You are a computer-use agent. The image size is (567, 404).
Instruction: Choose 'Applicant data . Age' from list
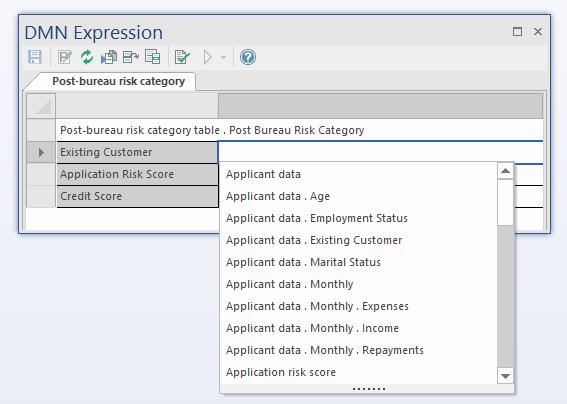coord(278,196)
